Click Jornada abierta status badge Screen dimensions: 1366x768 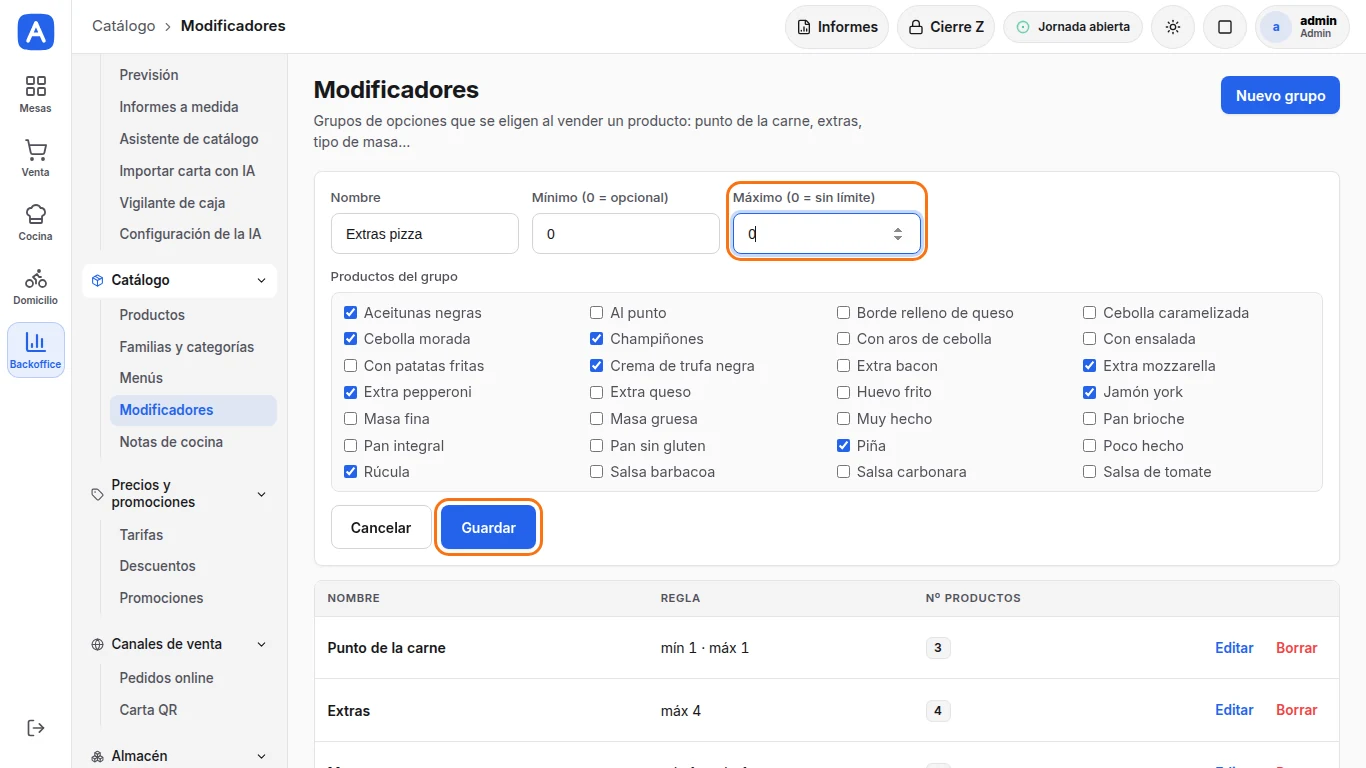[x=1073, y=27]
